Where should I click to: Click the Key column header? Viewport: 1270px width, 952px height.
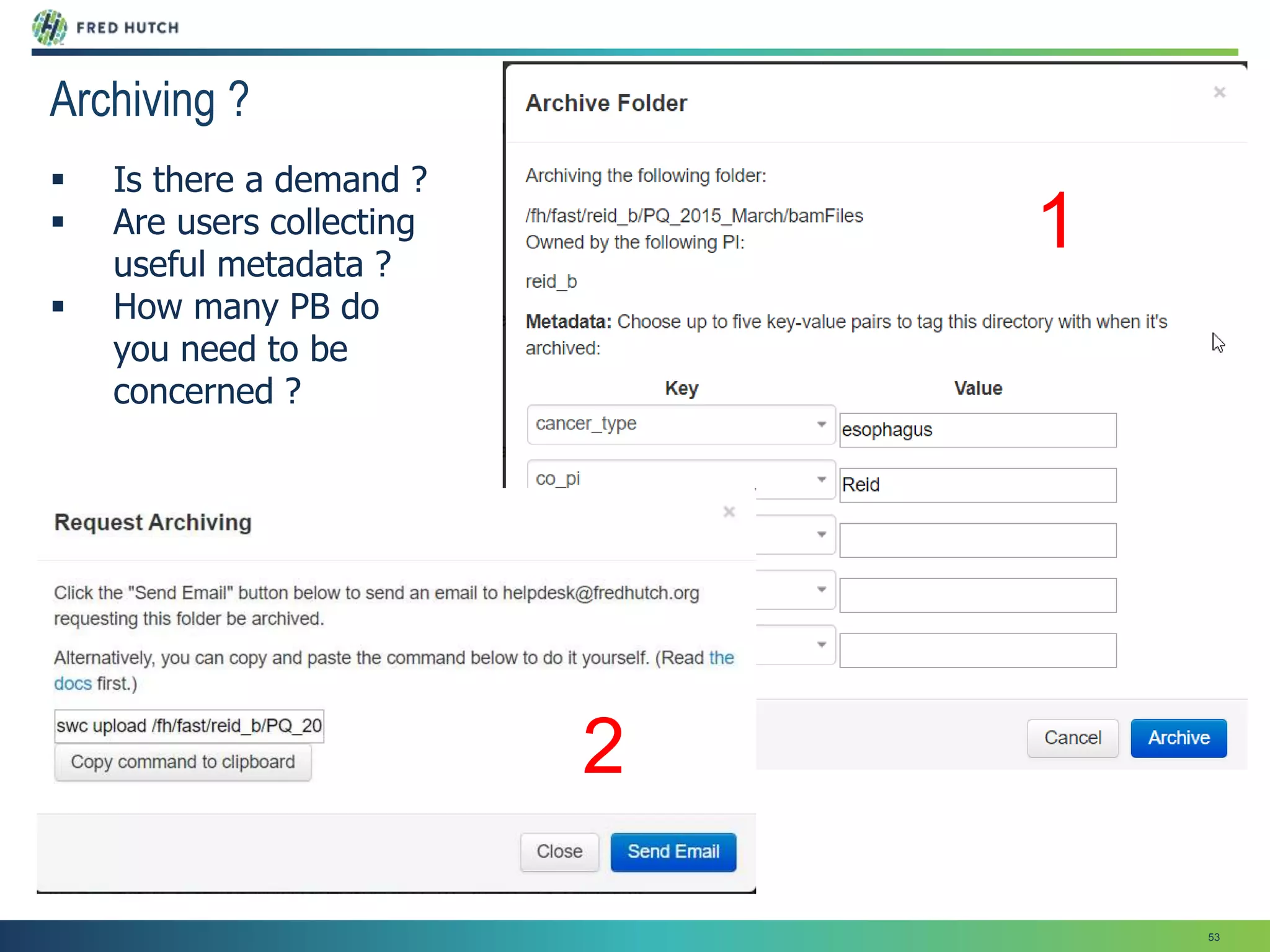(x=682, y=388)
